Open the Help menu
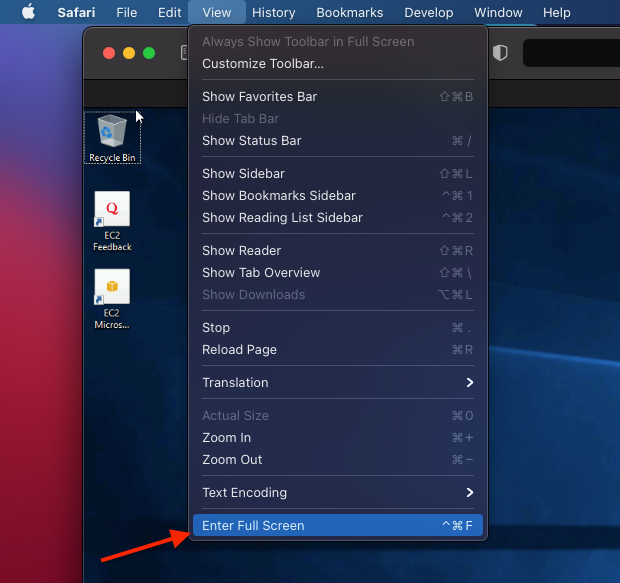Screen dimensions: 620x583 (x=556, y=12)
